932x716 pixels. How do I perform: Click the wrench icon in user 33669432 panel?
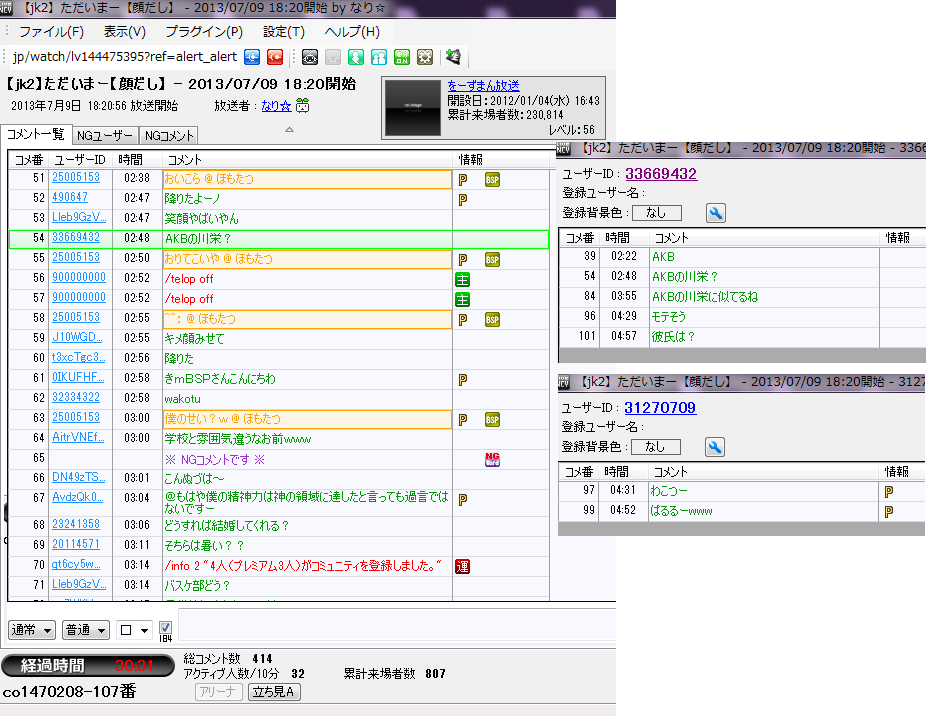click(716, 213)
